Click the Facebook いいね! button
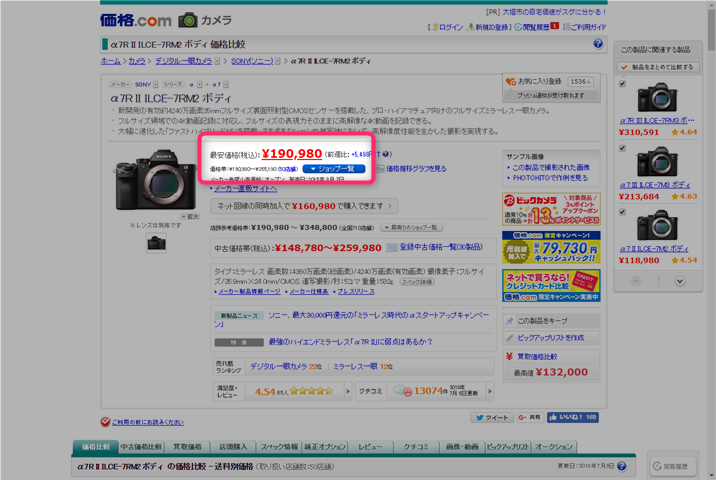Image resolution: width=716 pixels, height=480 pixels. pyautogui.click(x=573, y=417)
